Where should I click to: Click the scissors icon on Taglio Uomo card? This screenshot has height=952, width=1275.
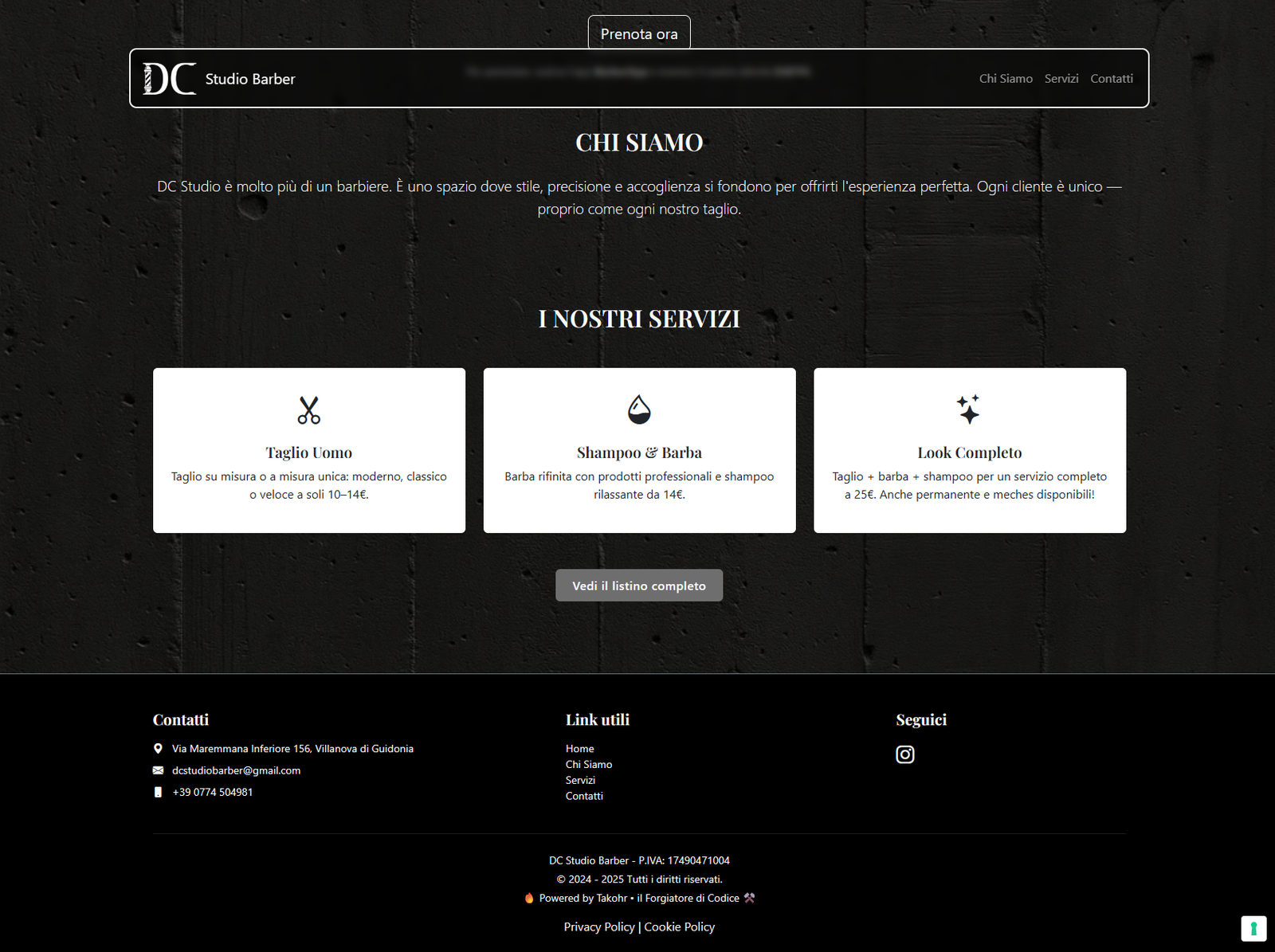[x=309, y=409]
